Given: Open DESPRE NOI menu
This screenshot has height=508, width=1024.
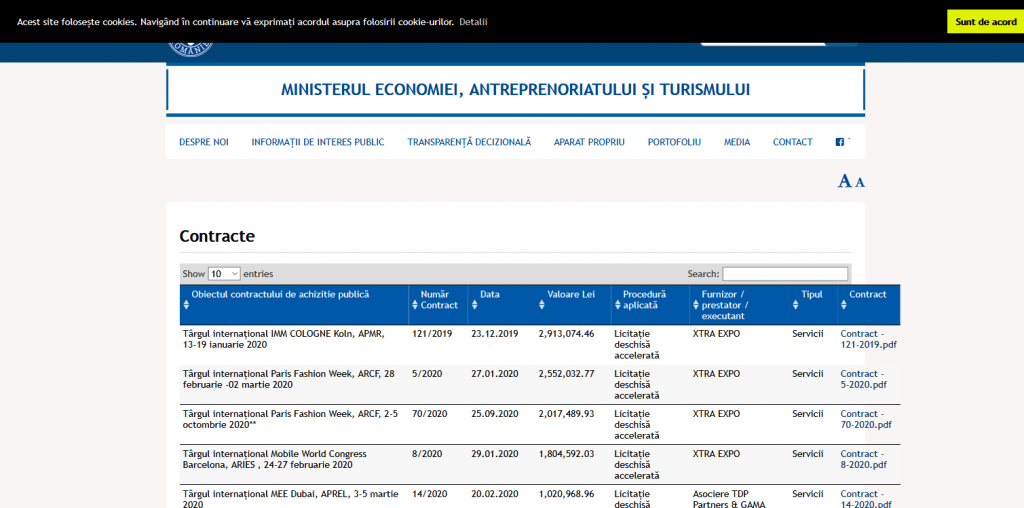Looking at the screenshot, I should coord(204,142).
